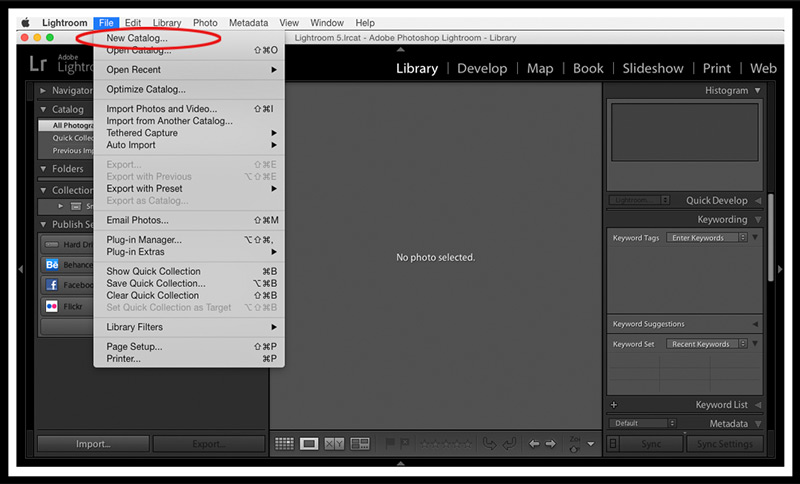Open Recent Keywords set dropdown

707,344
